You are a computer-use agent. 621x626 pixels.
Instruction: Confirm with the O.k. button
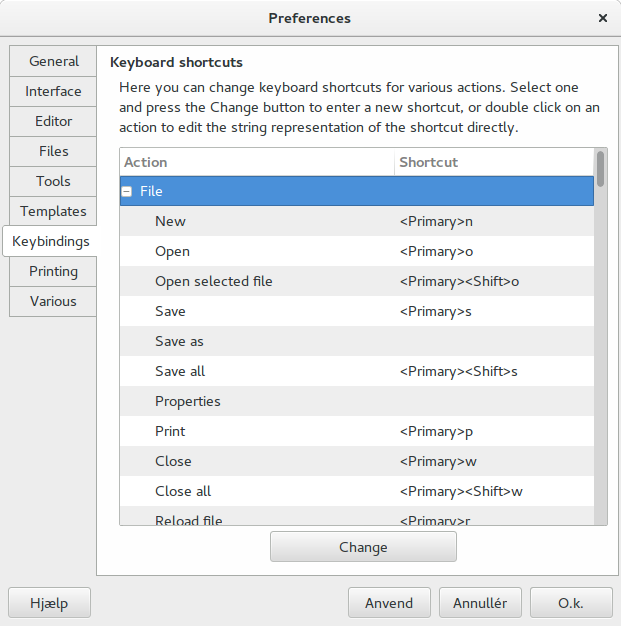tap(571, 603)
